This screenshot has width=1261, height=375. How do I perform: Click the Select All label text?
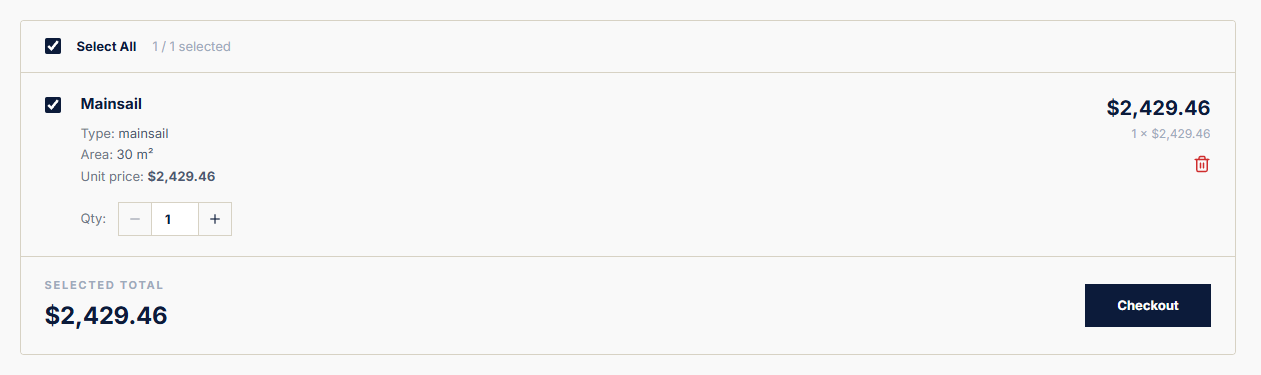point(106,46)
